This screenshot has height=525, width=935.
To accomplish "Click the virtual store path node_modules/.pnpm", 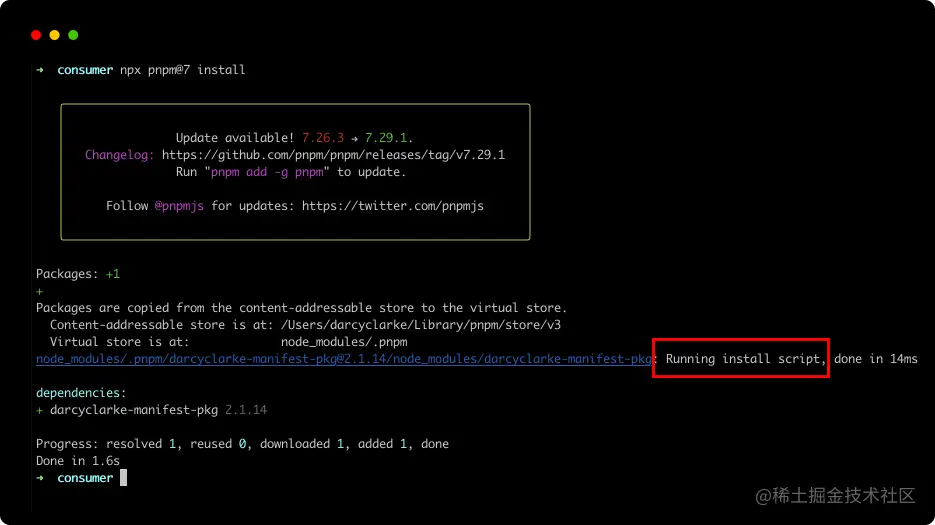I will pyautogui.click(x=344, y=342).
